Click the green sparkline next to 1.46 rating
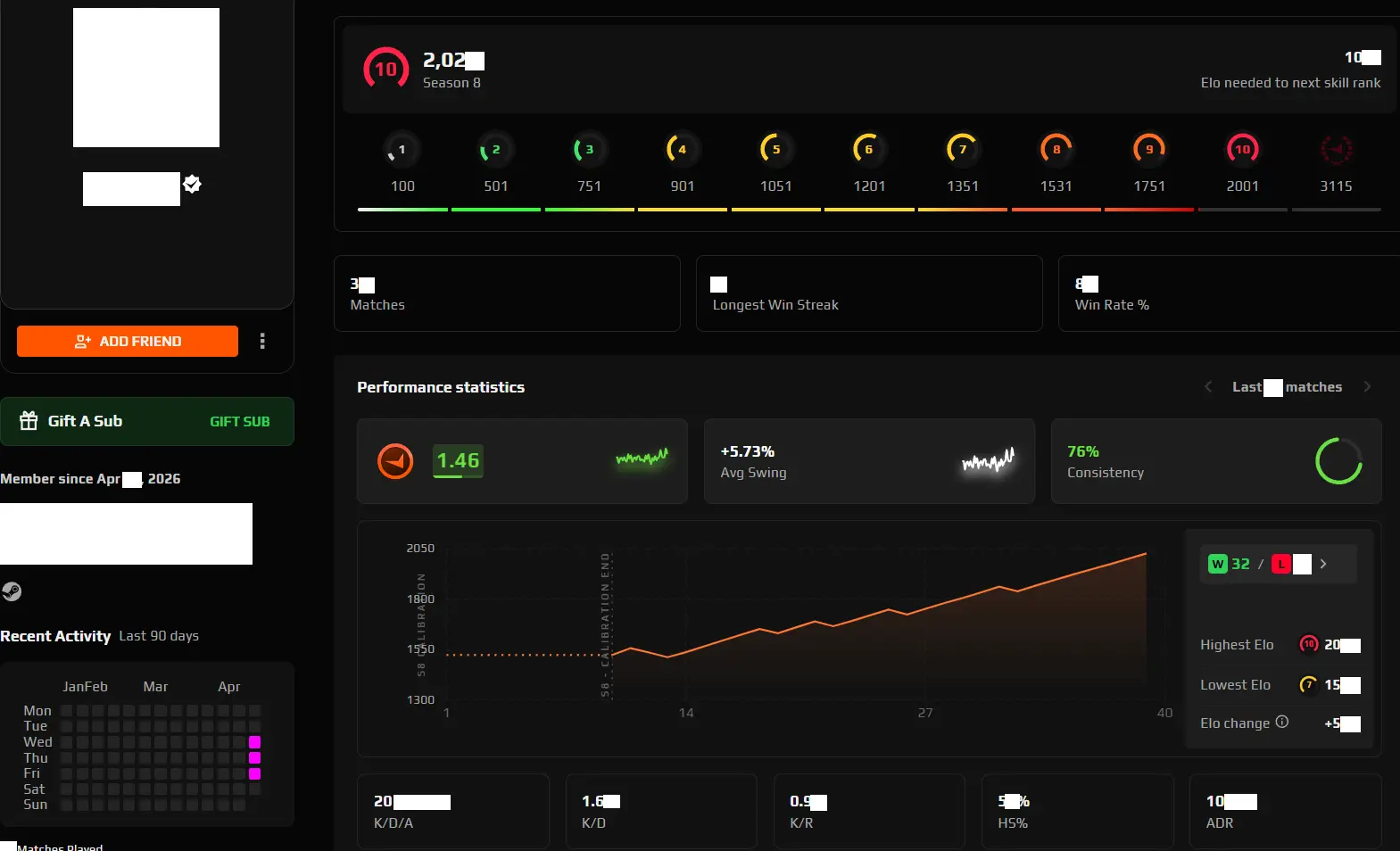The image size is (1400, 851). 642,459
